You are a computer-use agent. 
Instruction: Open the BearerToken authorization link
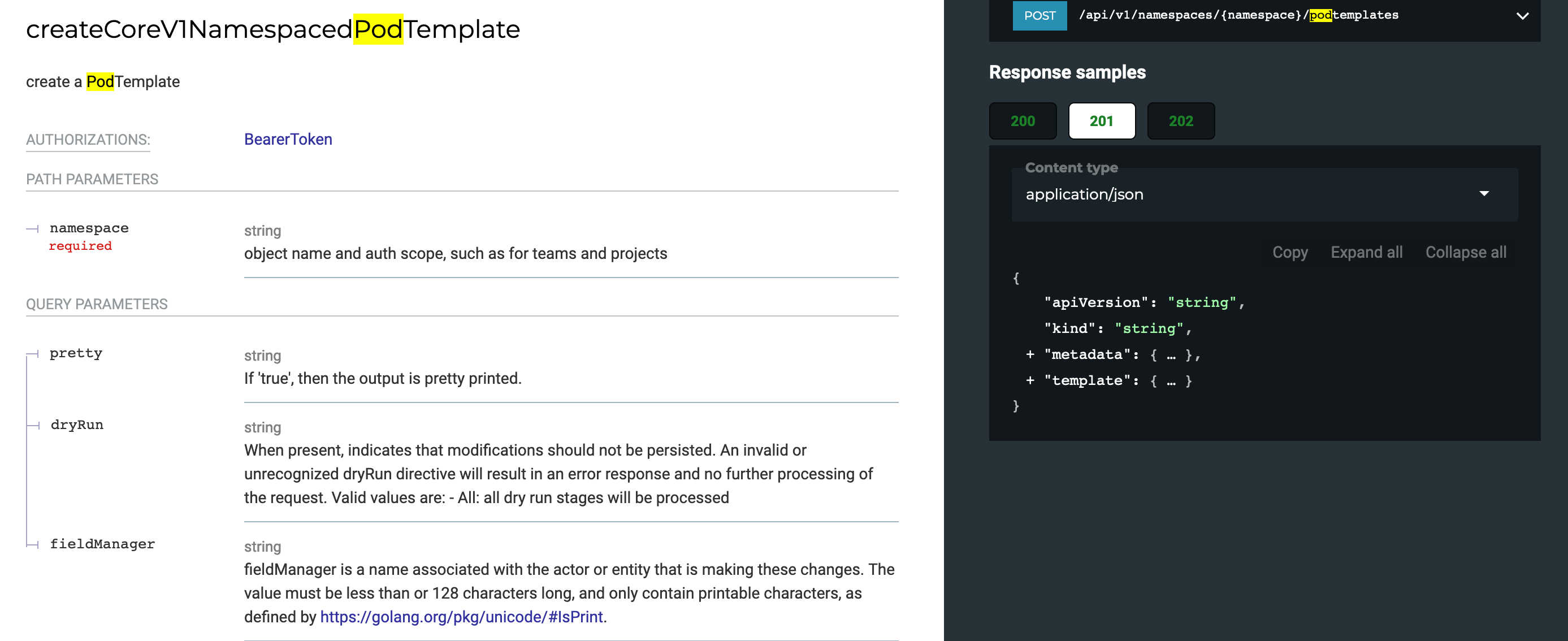point(287,140)
